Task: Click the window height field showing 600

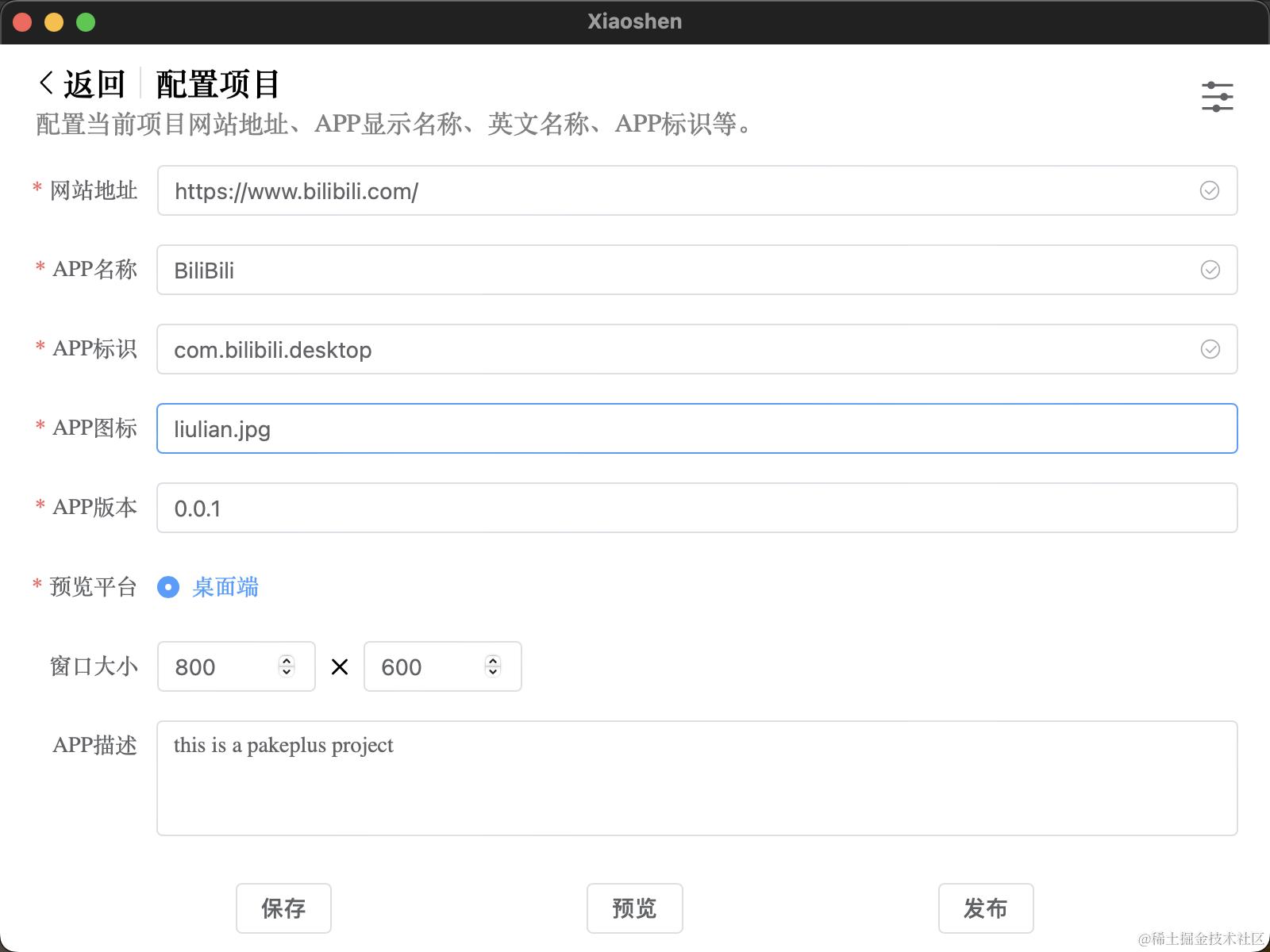Action: click(442, 666)
